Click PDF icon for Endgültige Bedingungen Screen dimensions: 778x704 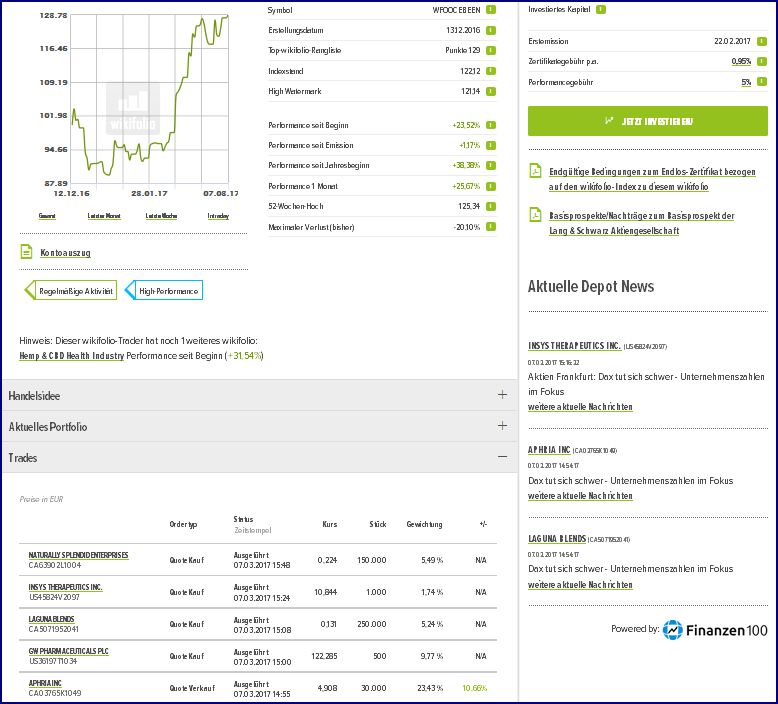coord(535,172)
